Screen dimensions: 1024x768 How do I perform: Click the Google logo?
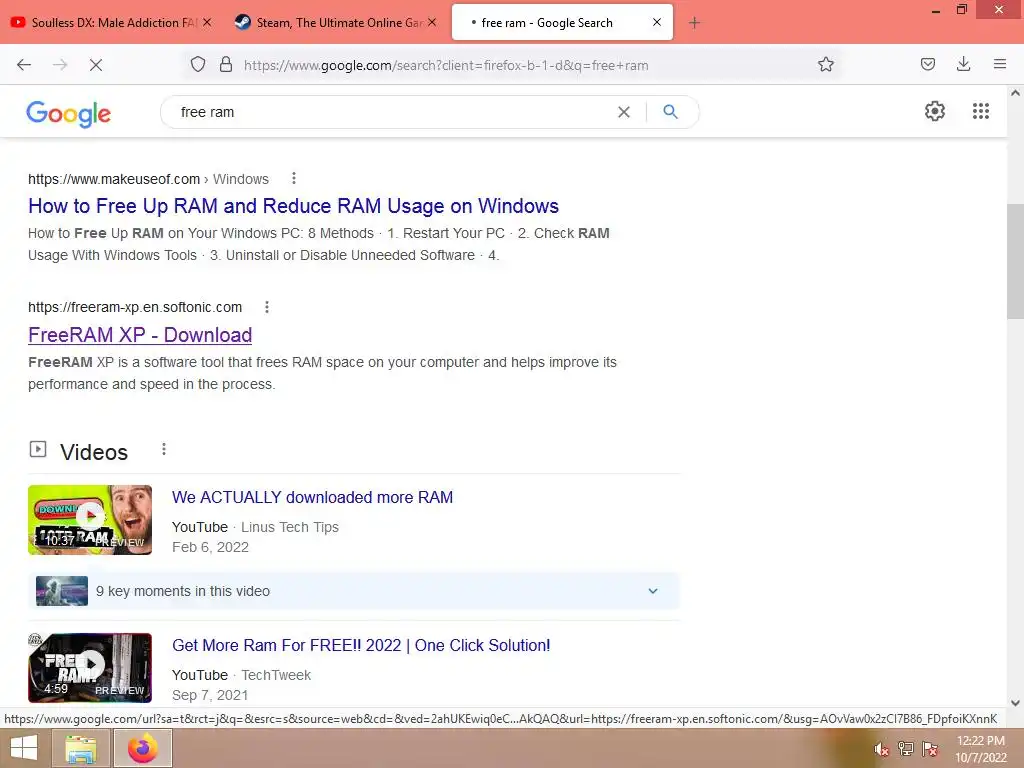69,114
